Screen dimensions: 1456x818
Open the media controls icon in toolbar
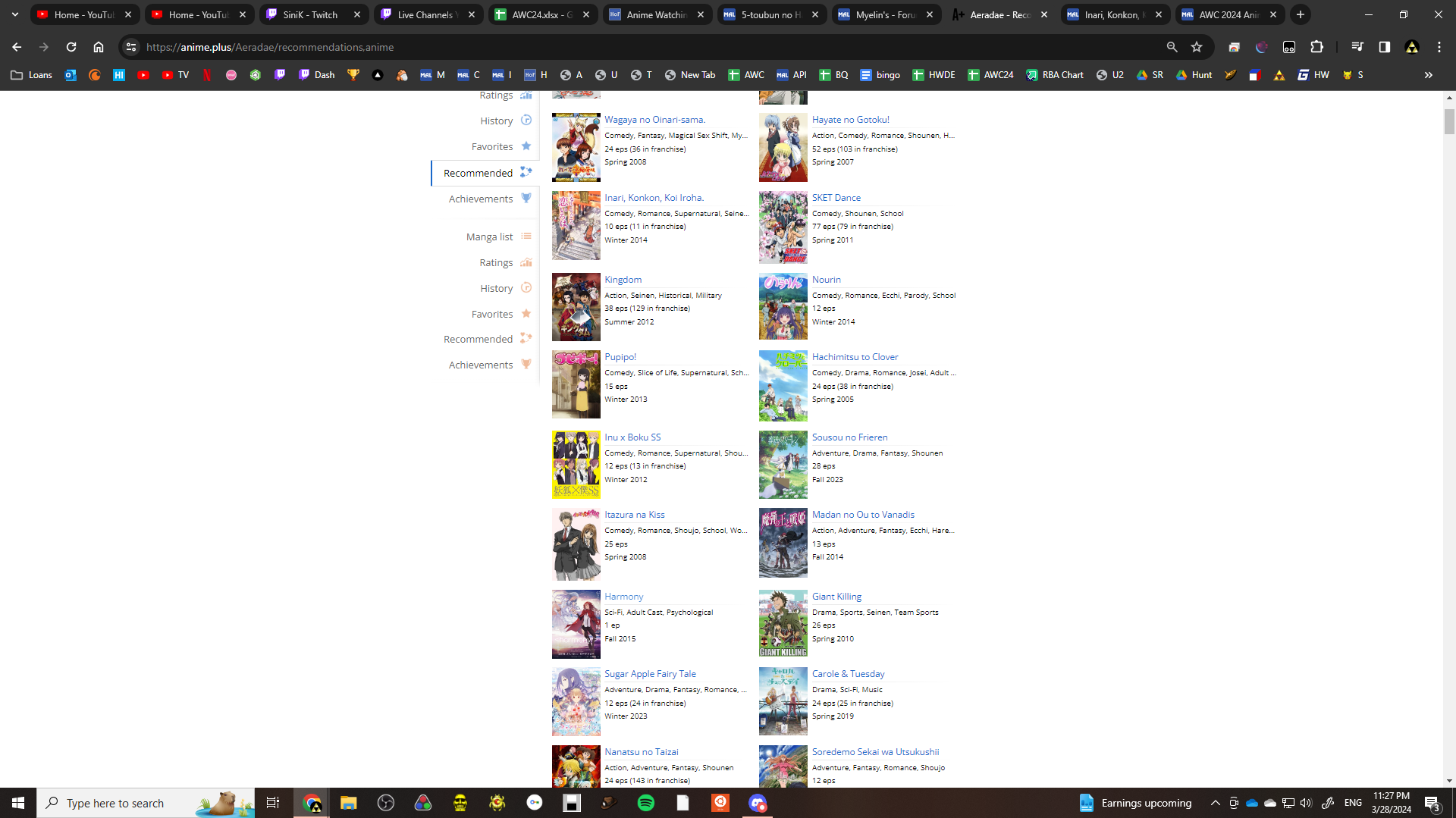pos(1357,47)
